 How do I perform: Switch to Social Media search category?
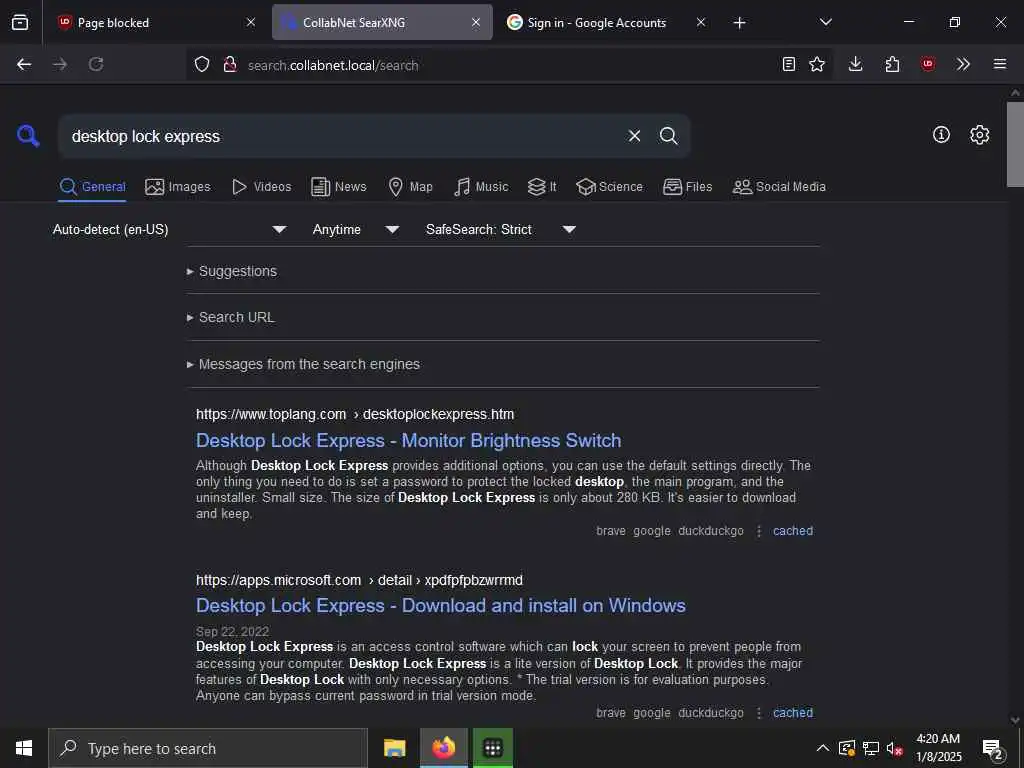pos(779,187)
